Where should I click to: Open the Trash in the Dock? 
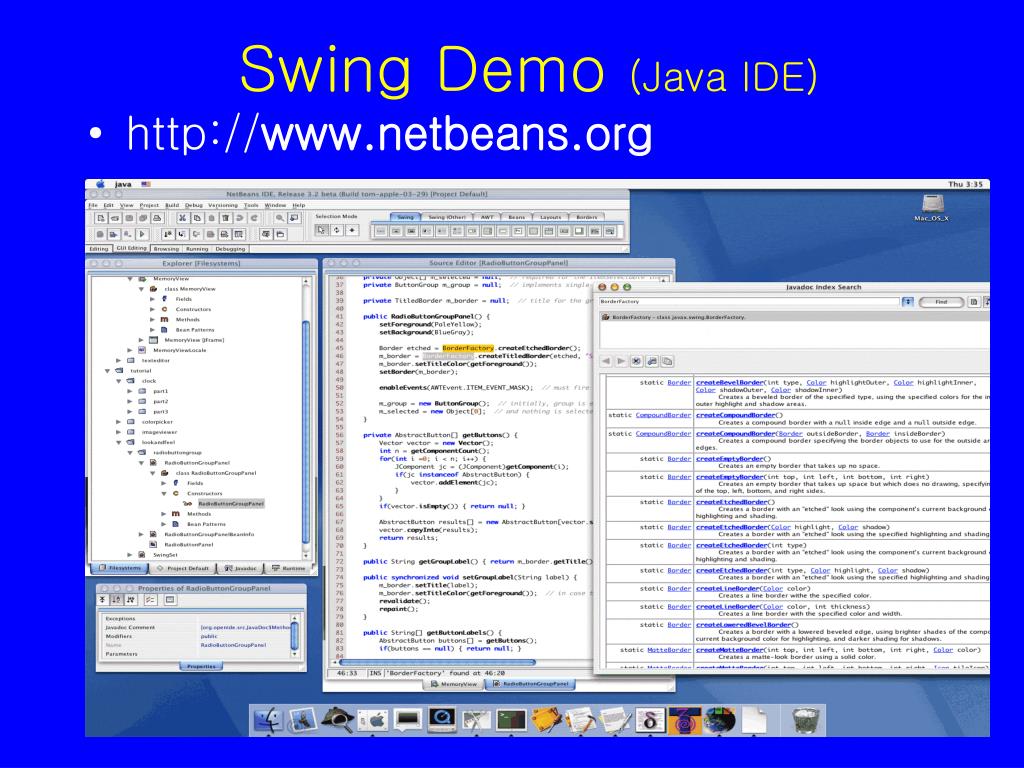[x=805, y=720]
